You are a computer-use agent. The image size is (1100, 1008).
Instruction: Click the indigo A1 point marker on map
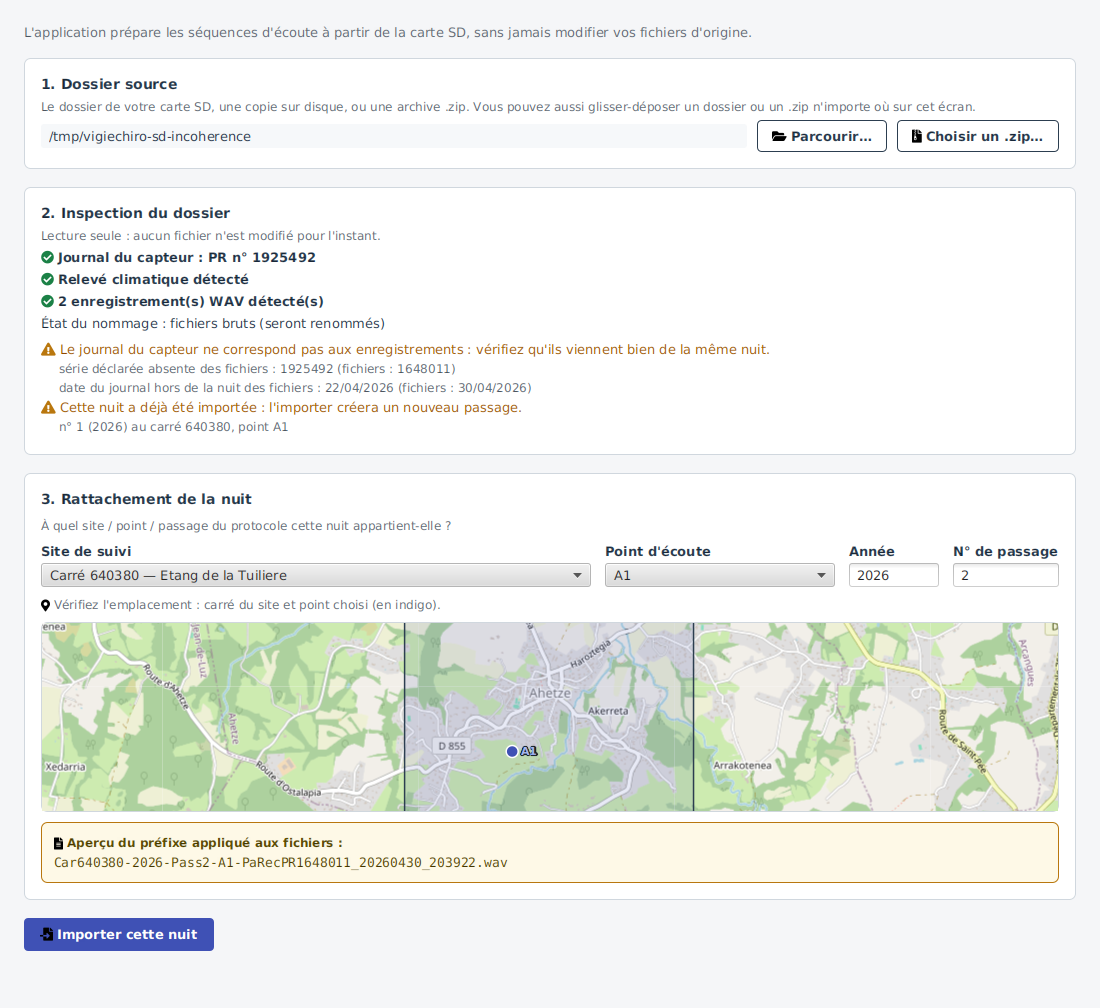click(x=512, y=751)
